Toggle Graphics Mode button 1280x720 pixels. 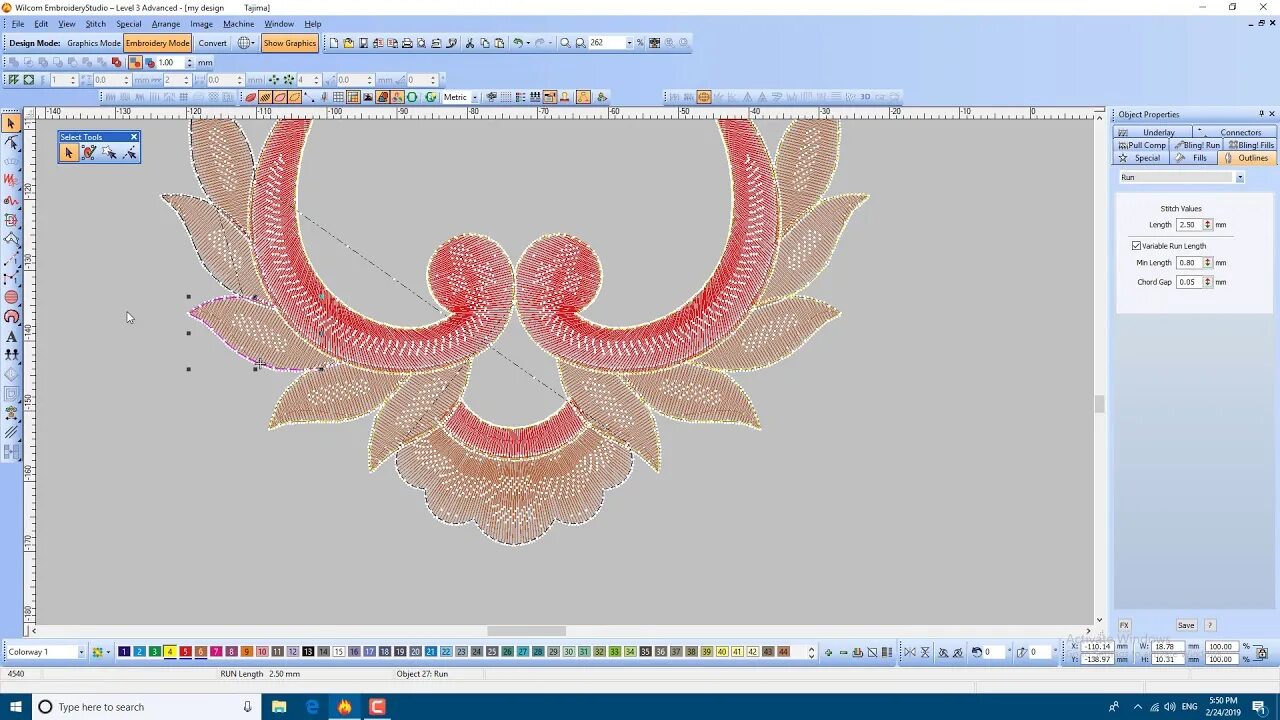coord(94,43)
